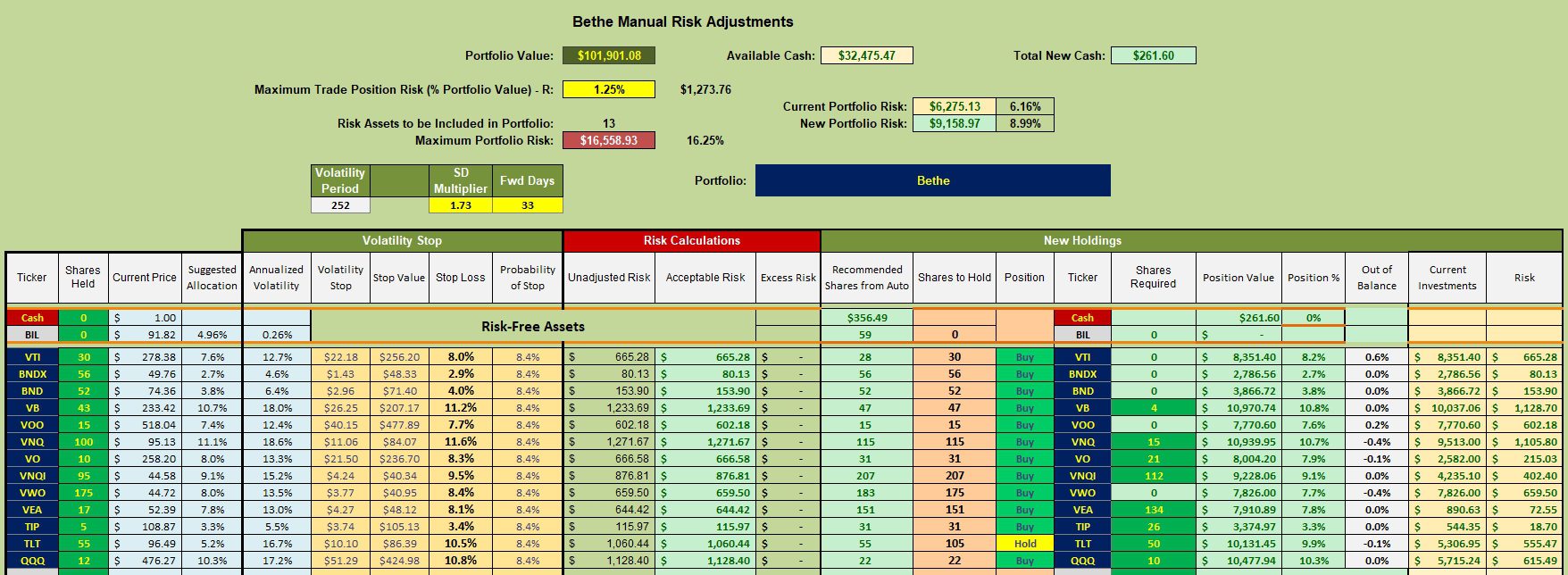Image resolution: width=1568 pixels, height=575 pixels.
Task: Select the red Risk Calculations header
Action: [692, 240]
